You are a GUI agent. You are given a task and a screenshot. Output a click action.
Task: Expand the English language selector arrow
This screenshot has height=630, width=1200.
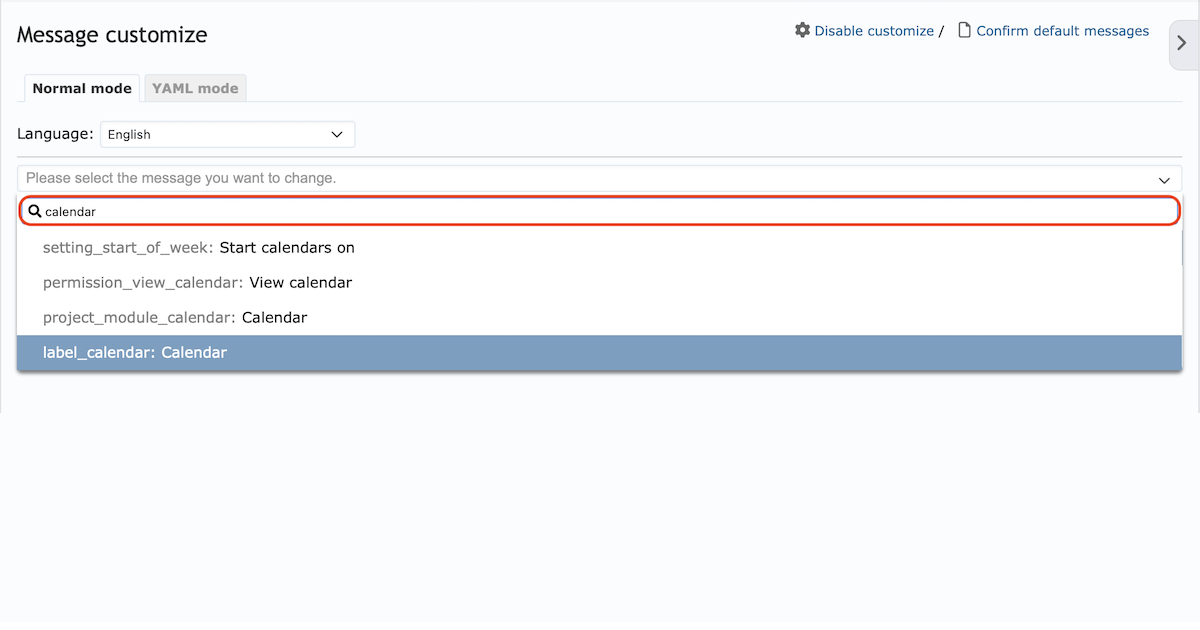click(337, 134)
